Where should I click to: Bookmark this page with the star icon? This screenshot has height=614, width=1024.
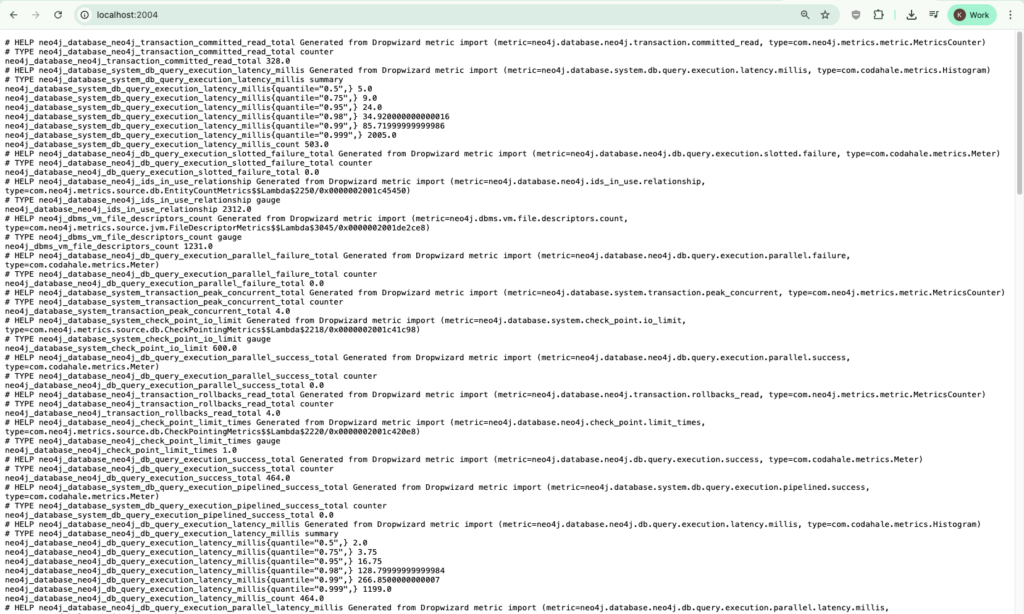coord(825,15)
